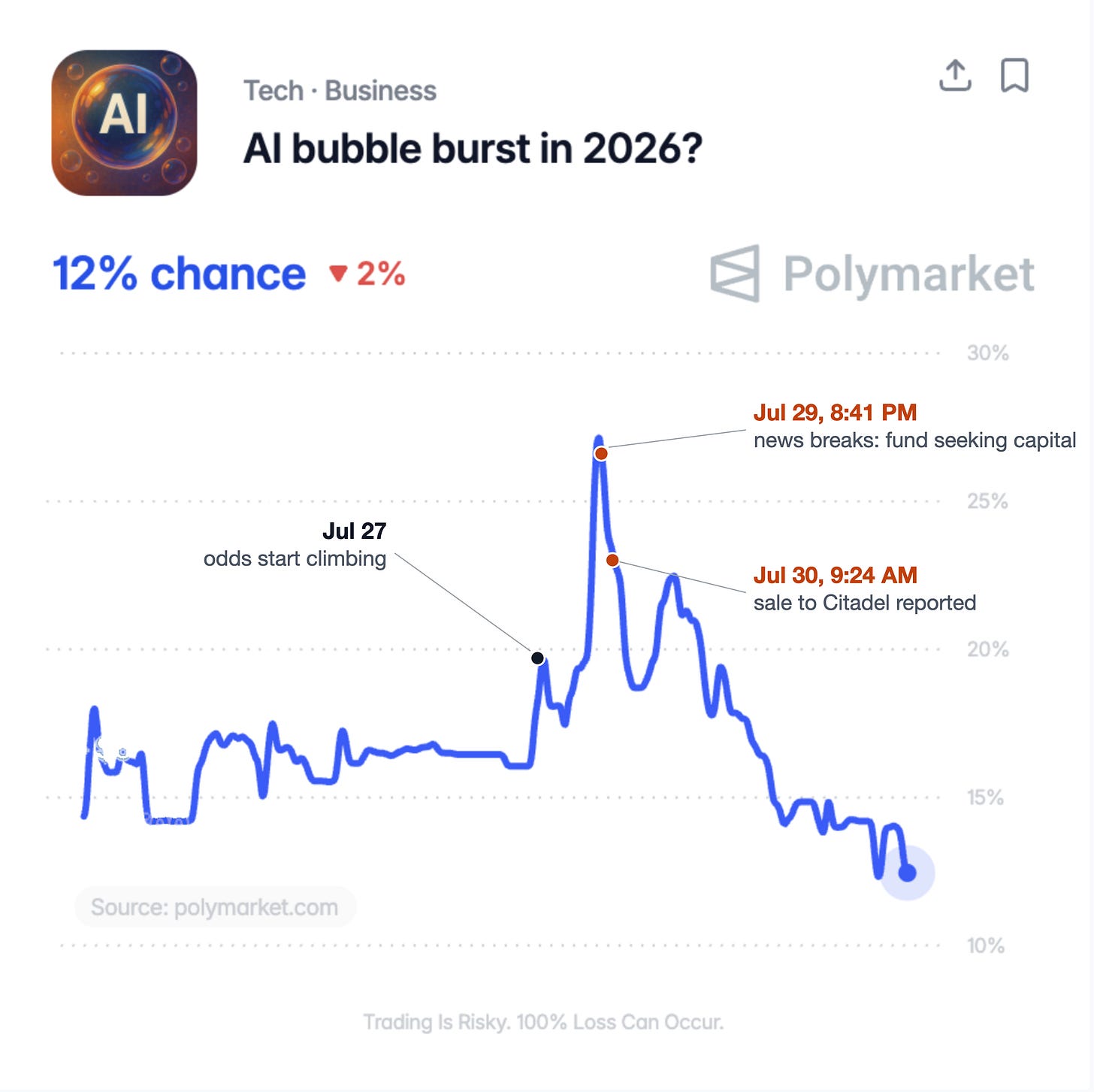1094x1092 pixels.
Task: Click the Polymarket logo icon
Action: 735,274
